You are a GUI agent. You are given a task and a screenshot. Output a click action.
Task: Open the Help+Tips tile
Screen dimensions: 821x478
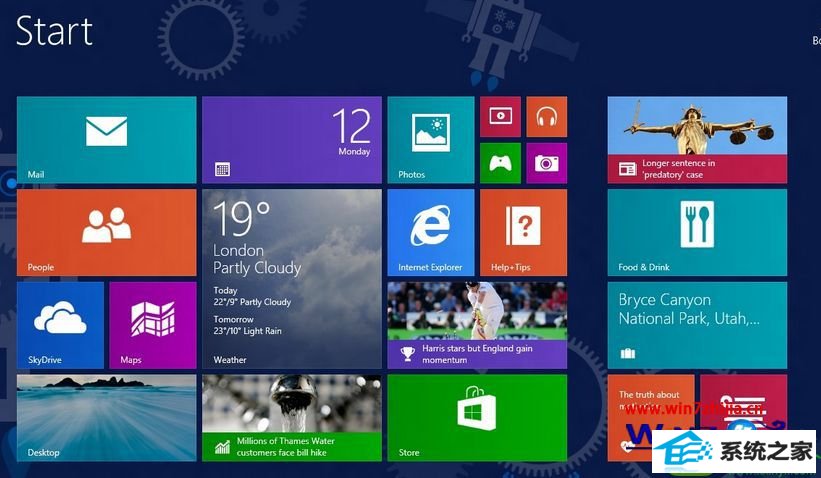click(x=524, y=232)
